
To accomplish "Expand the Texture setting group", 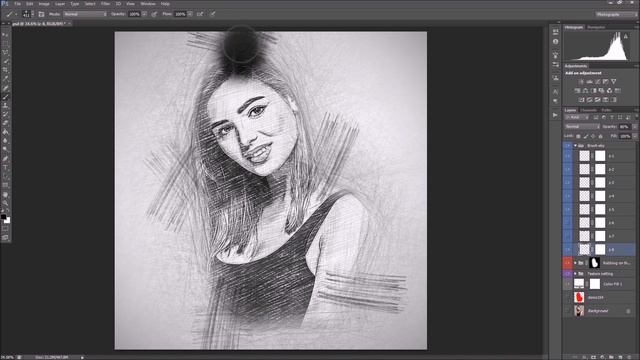I will click(575, 273).
